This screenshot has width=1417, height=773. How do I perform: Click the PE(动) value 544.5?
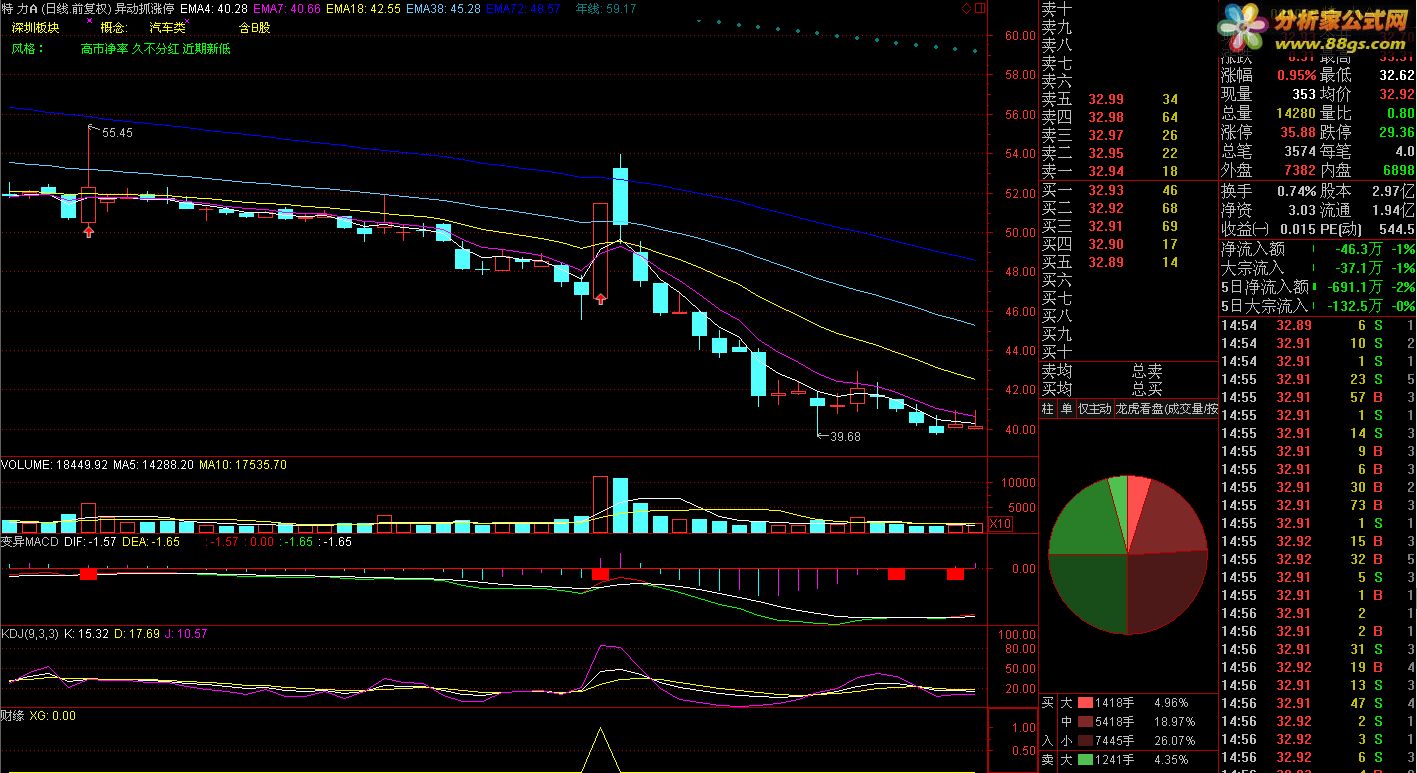(x=1397, y=229)
